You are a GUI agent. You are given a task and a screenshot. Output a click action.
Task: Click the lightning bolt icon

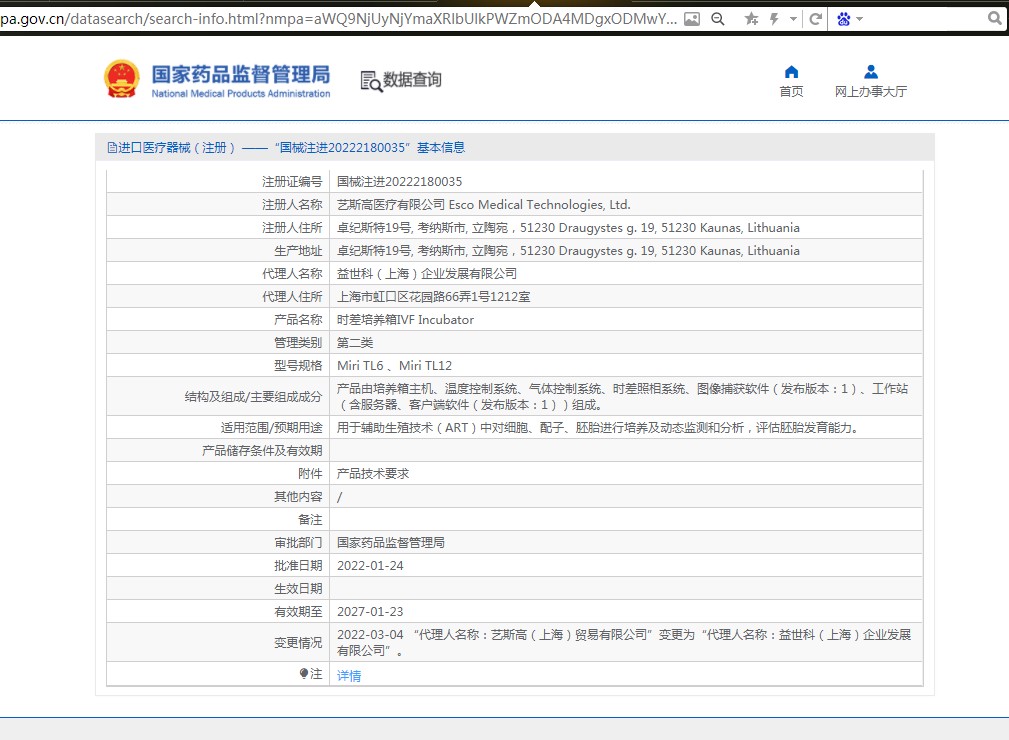coord(774,19)
